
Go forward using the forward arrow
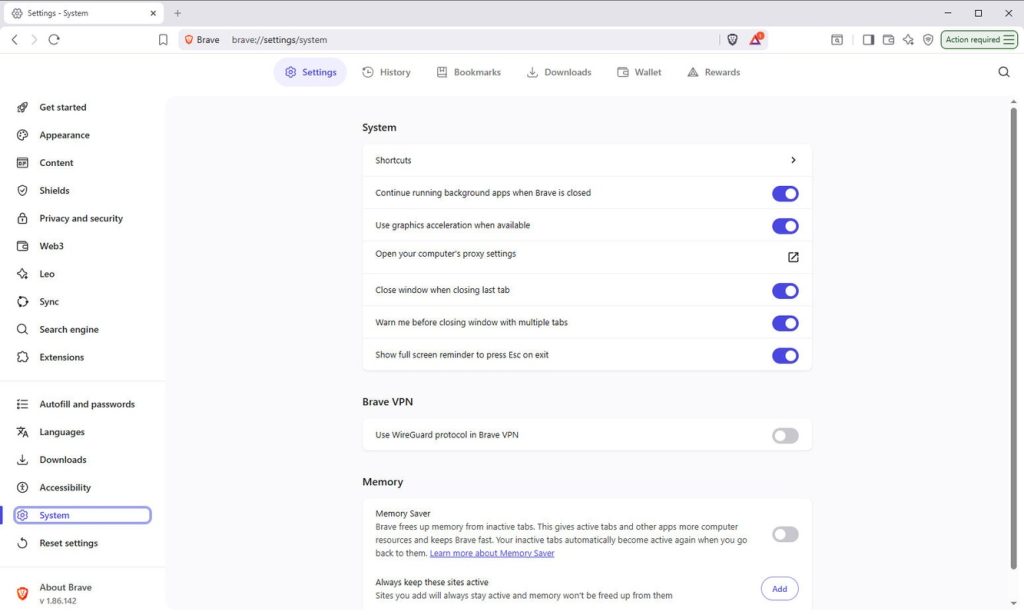[x=35, y=40]
